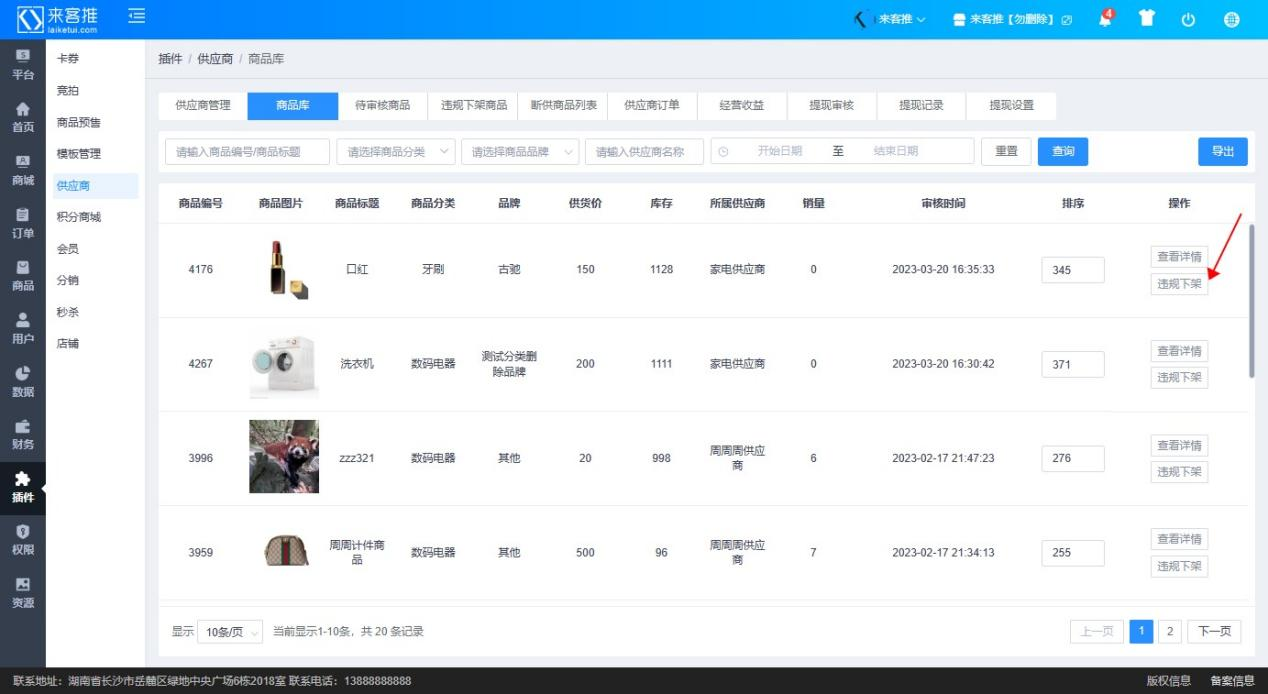The height and width of the screenshot is (694, 1268).
Task: Select 秒杀 in submenu
Action: pyautogui.click(x=68, y=312)
